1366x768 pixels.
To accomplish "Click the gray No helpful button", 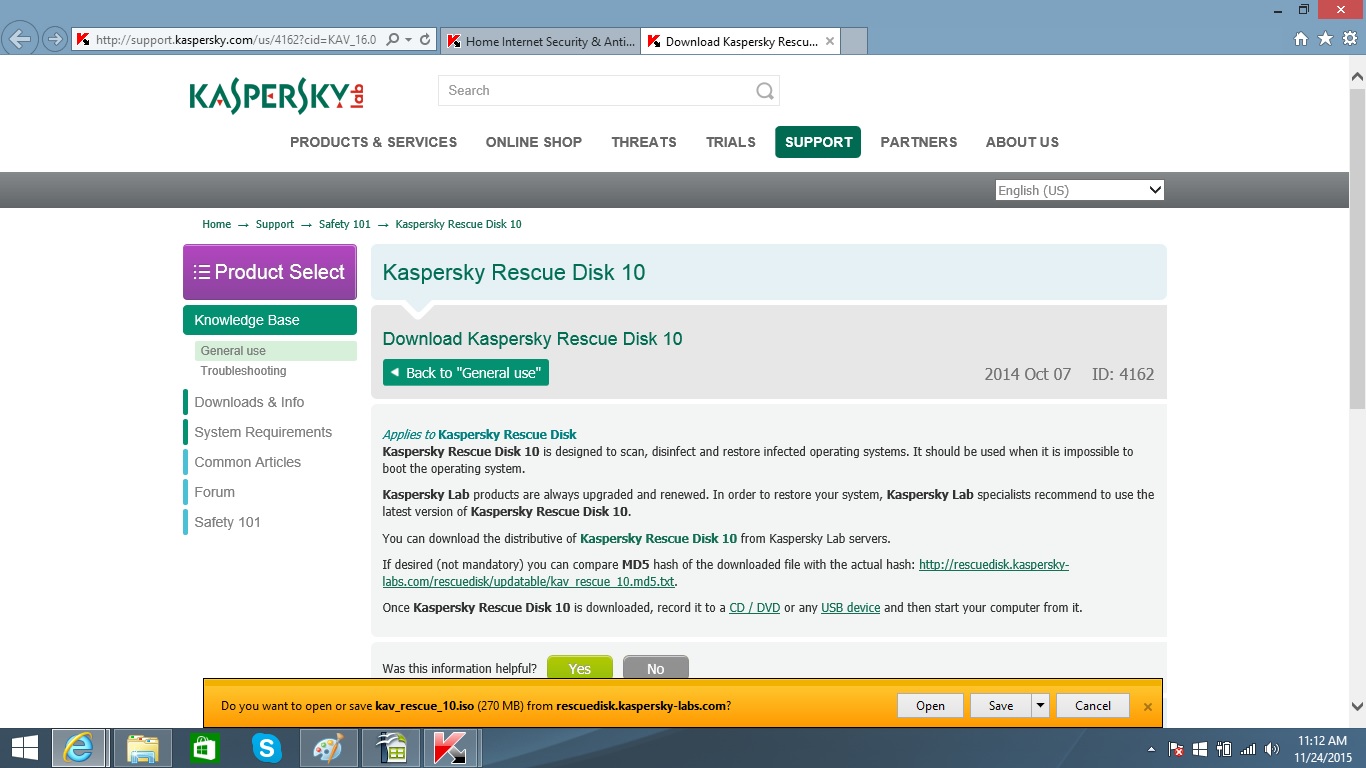I will [x=656, y=669].
